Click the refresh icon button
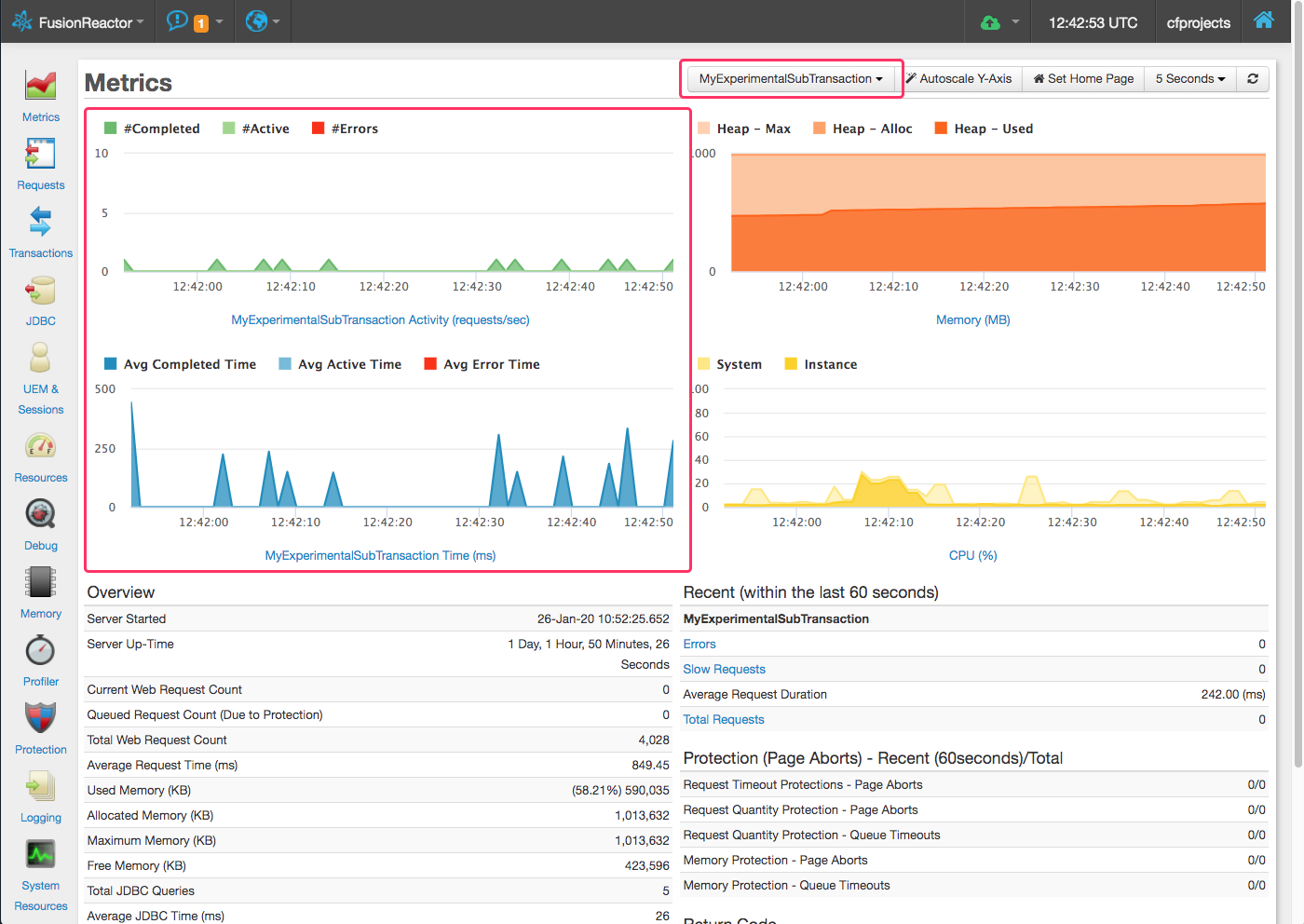Viewport: 1304px width, 924px height. click(x=1253, y=79)
